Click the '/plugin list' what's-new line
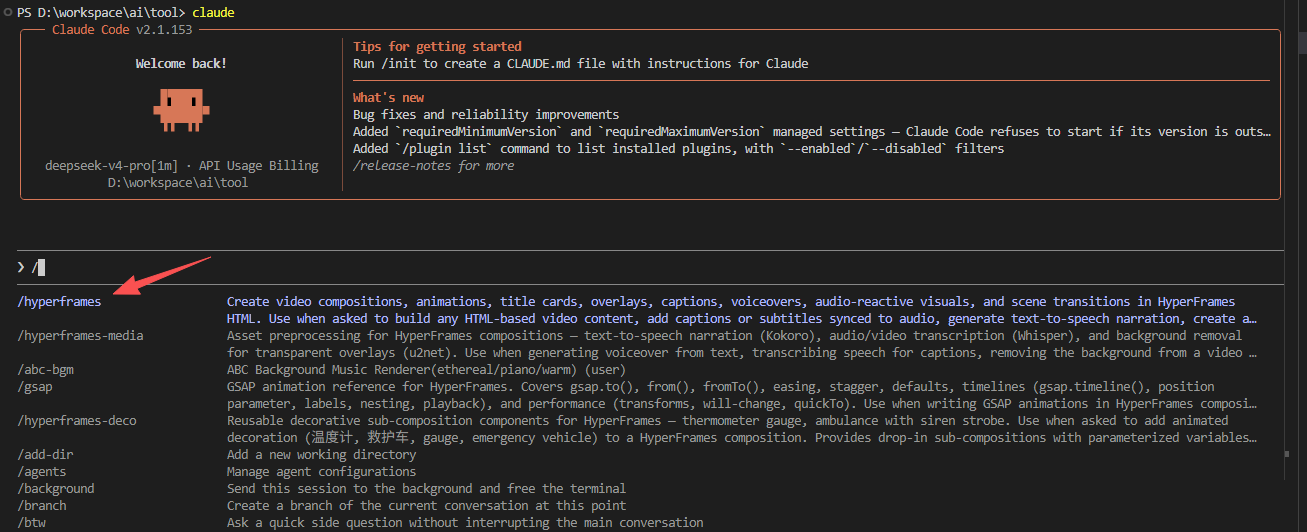This screenshot has width=1307, height=532. 678,148
